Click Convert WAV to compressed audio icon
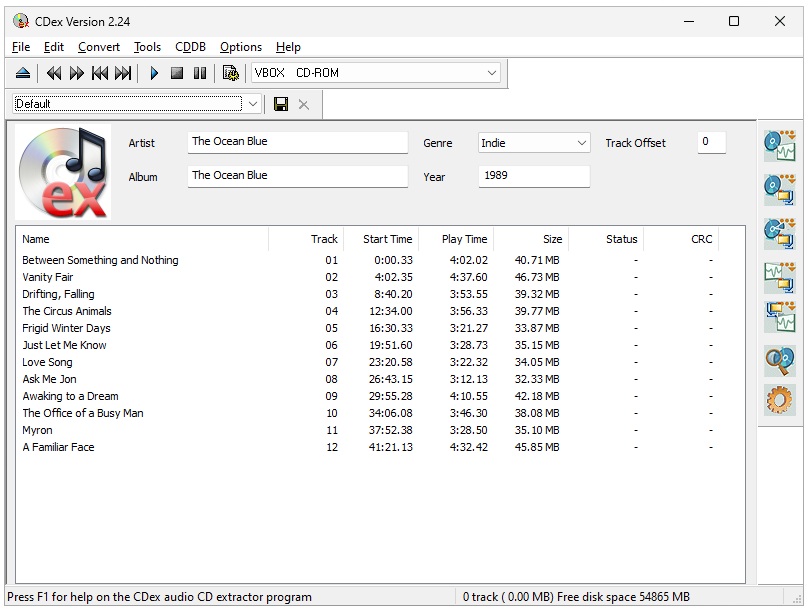This screenshot has width=812, height=616. 779,274
